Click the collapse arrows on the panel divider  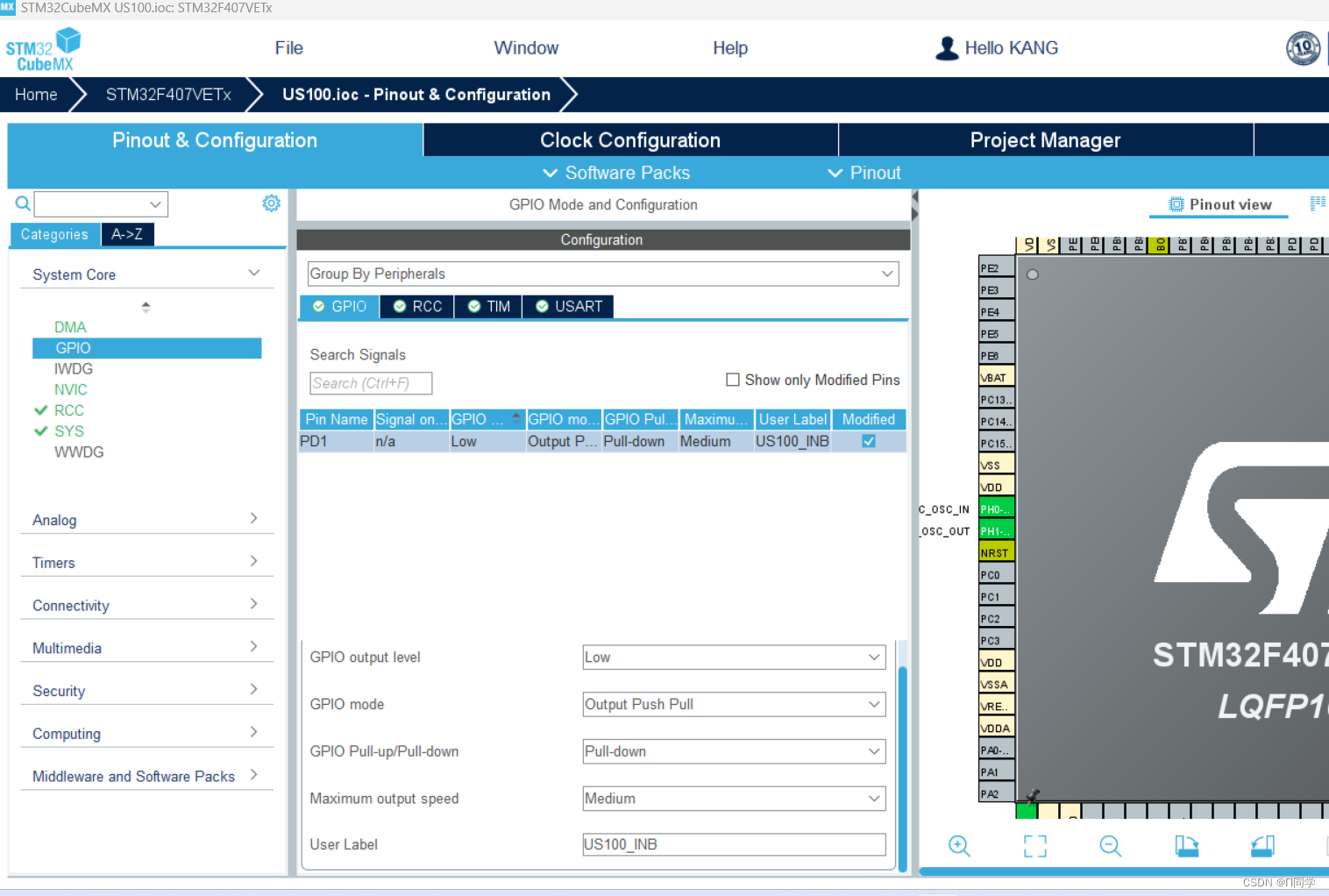pyautogui.click(x=914, y=206)
